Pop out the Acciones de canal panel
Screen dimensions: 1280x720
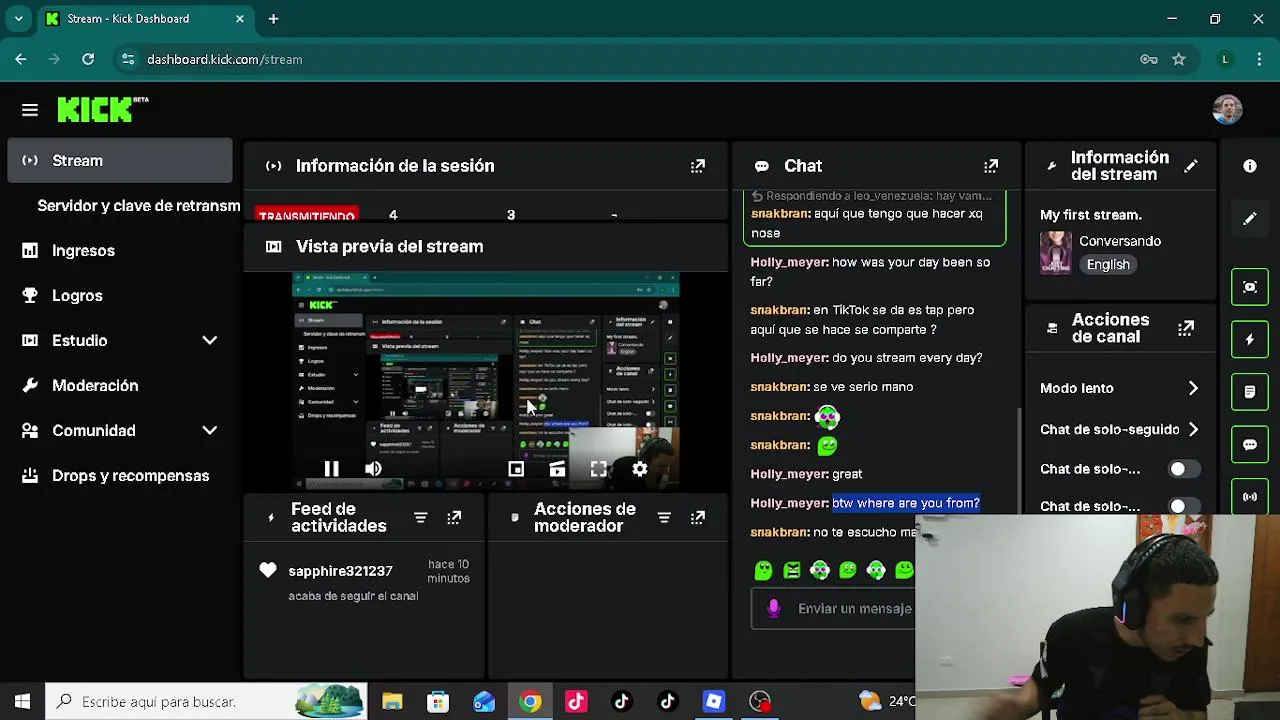[x=1186, y=328]
